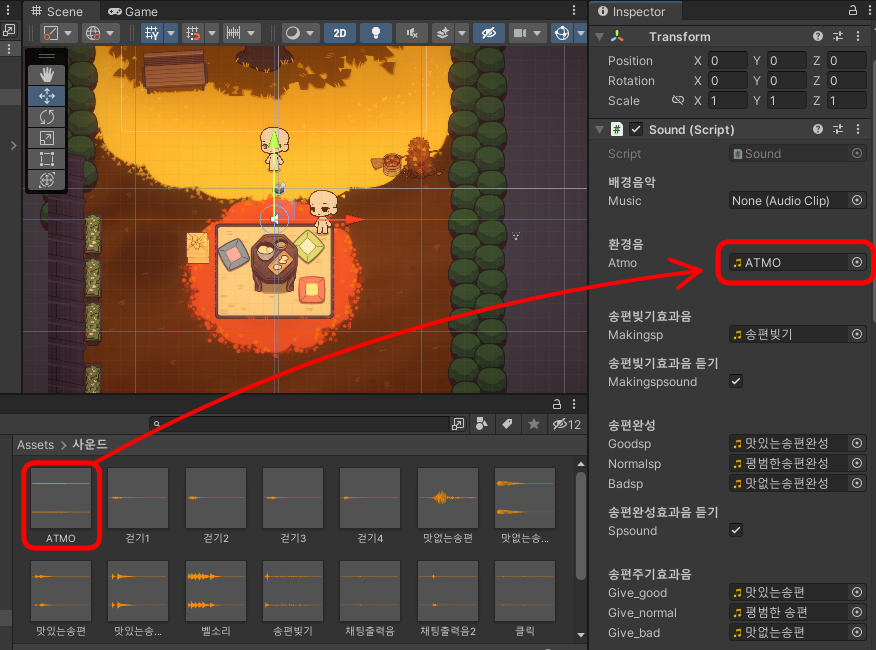Select the Hand view tool
This screenshot has width=876, height=650.
click(x=47, y=75)
